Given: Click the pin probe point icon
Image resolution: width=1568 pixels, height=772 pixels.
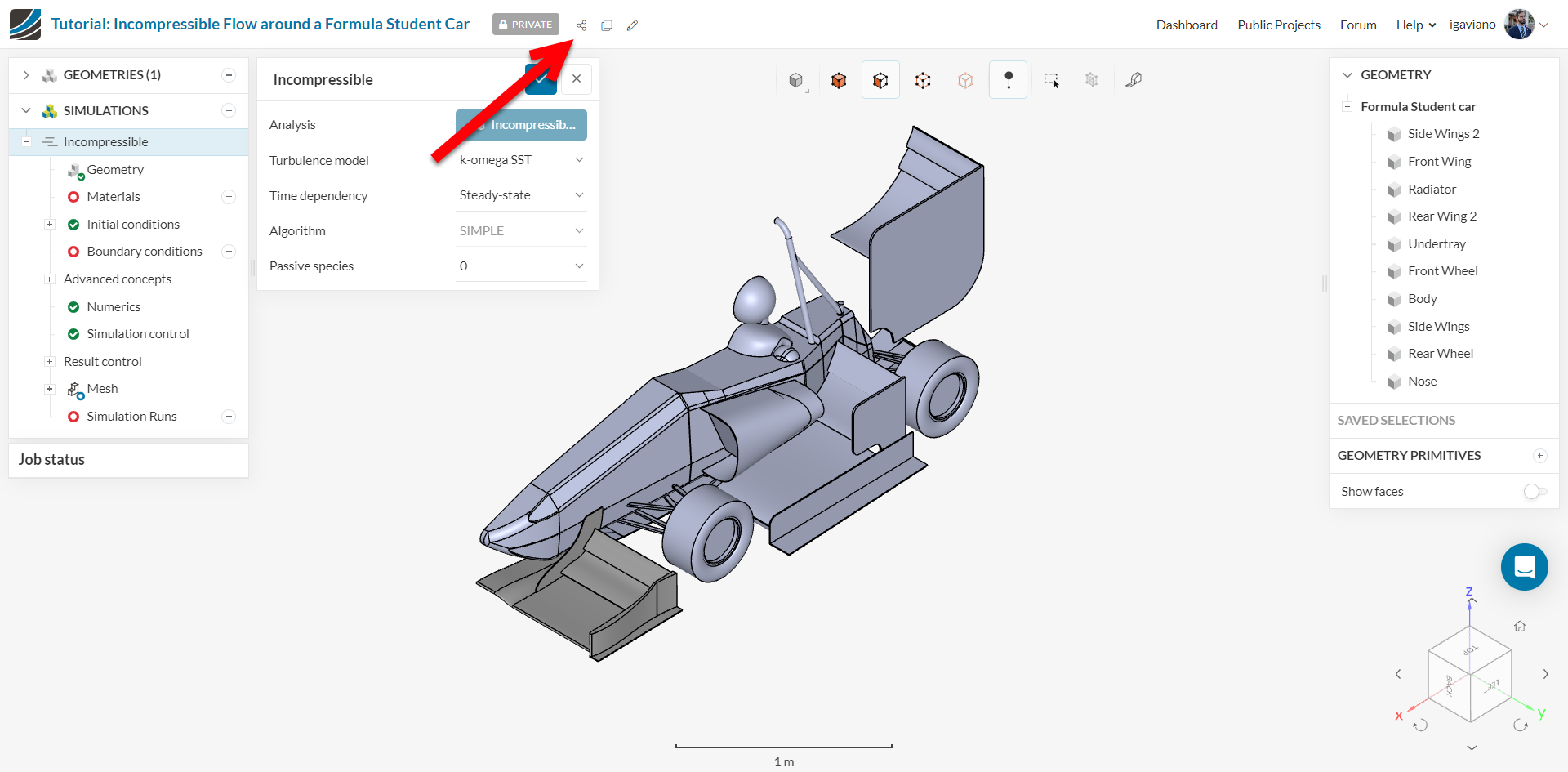Looking at the screenshot, I should (1008, 79).
